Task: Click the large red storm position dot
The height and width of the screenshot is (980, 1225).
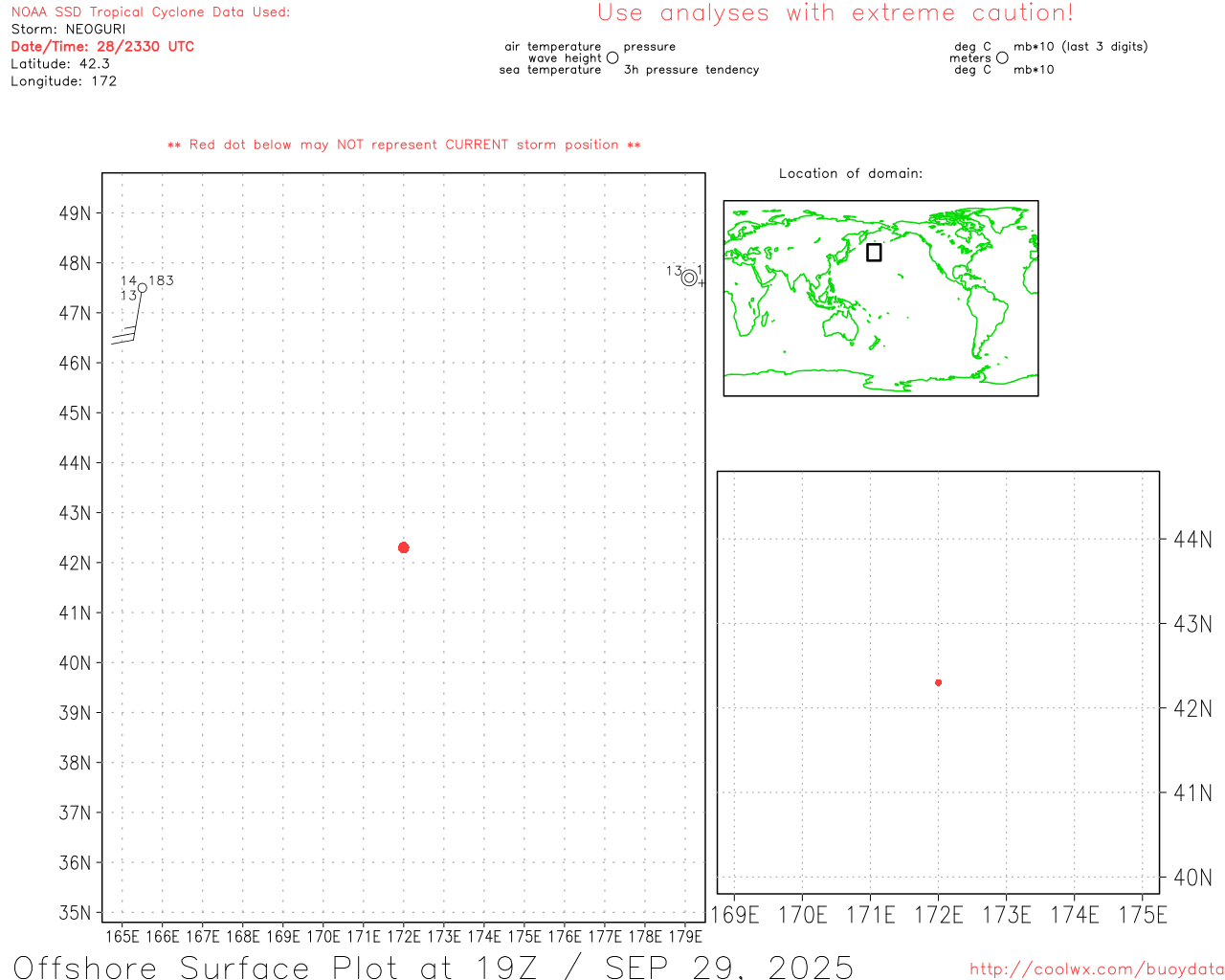Action: tap(403, 547)
